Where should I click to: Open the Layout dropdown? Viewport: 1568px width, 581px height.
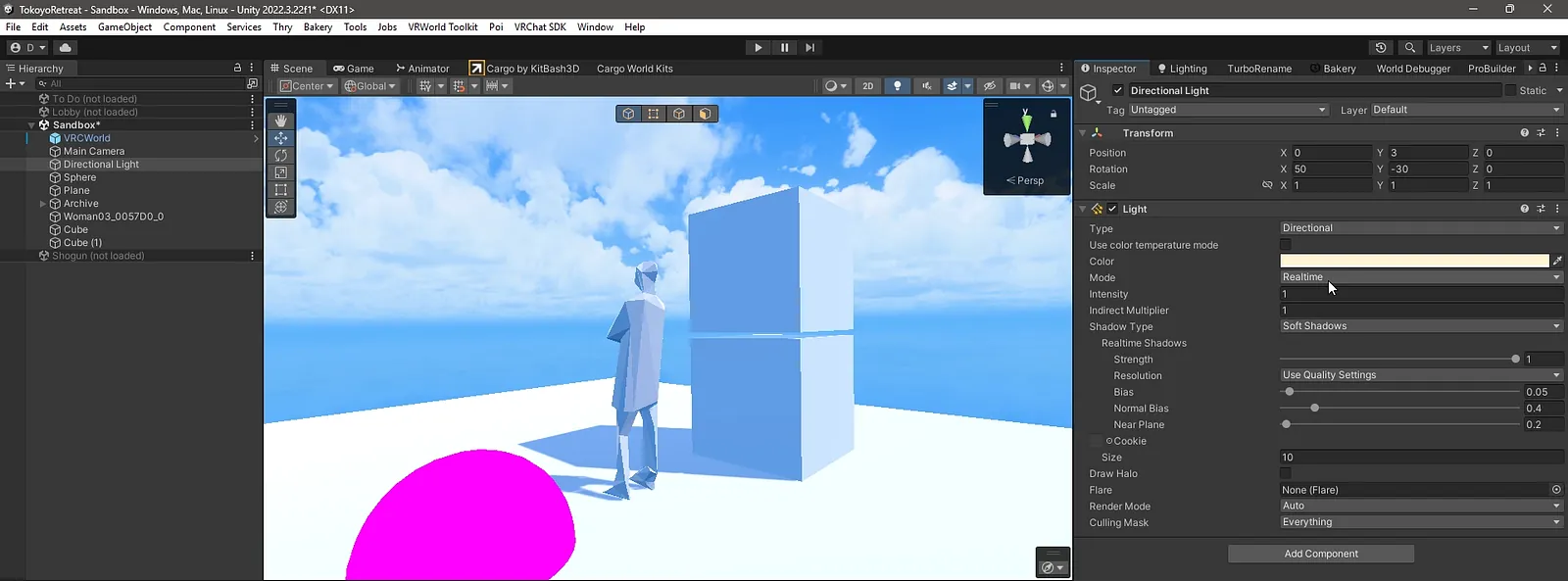point(1528,47)
